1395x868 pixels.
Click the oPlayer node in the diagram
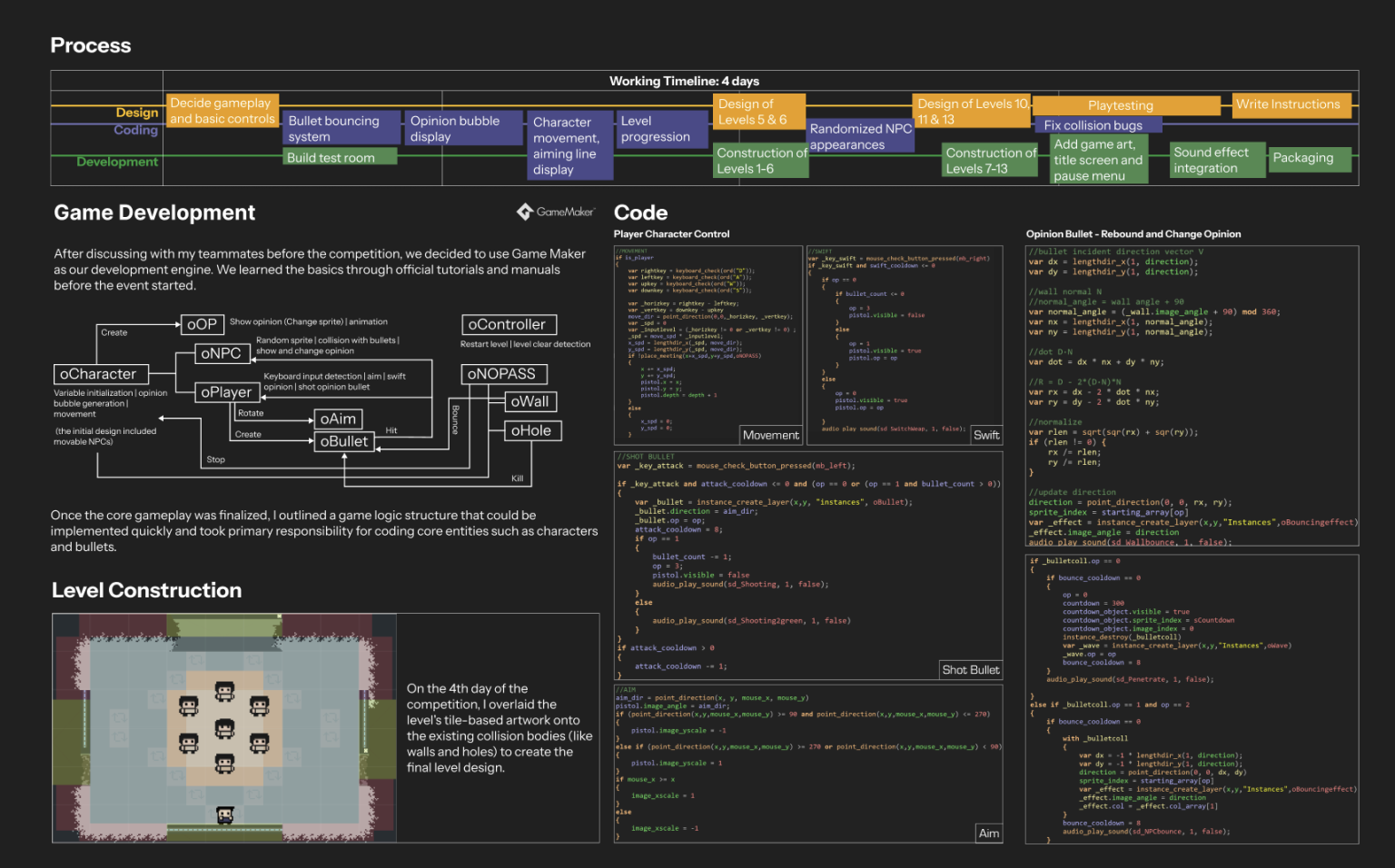pyautogui.click(x=226, y=392)
